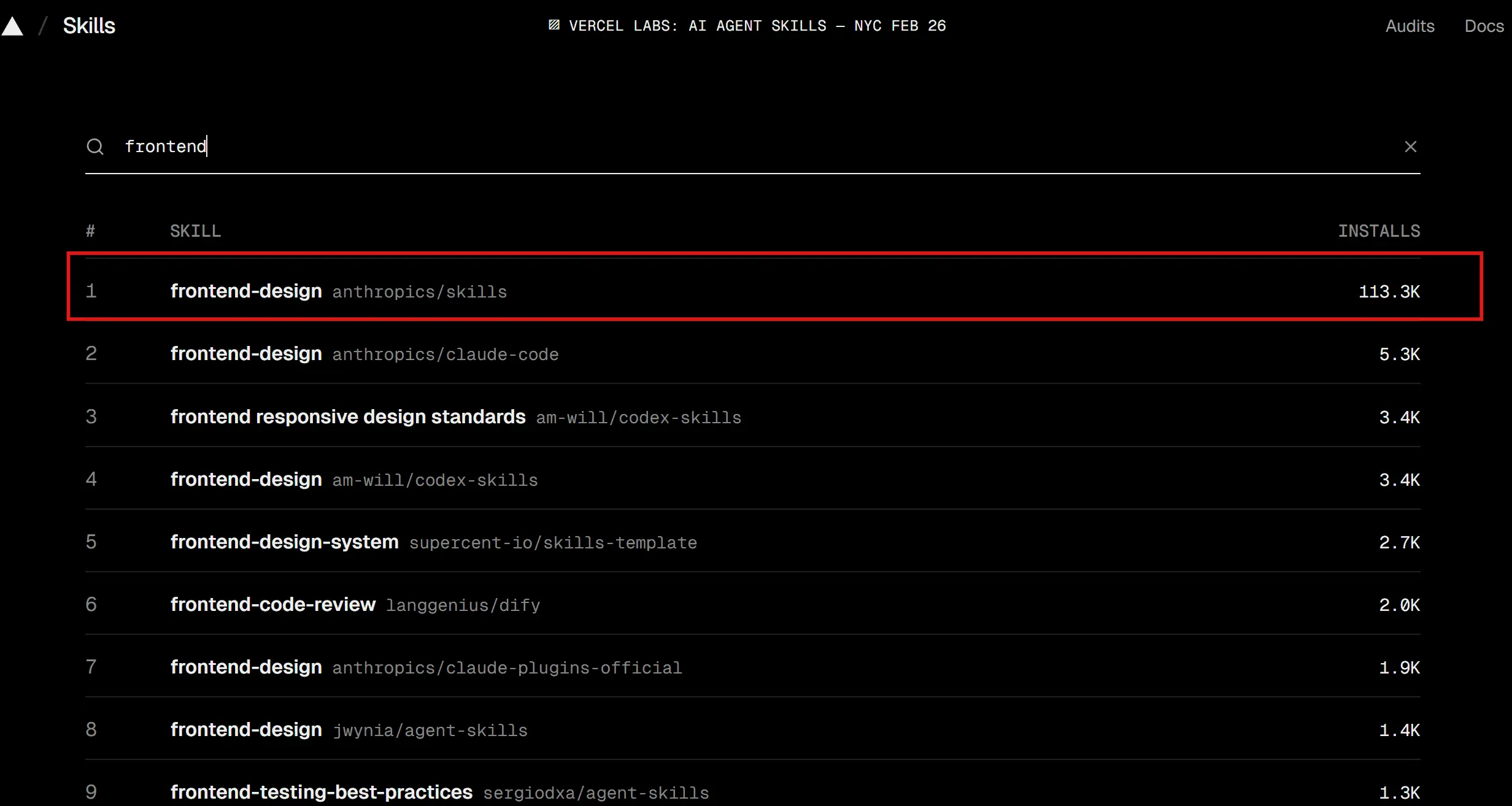Click the Vercel triangle logo

point(12,26)
